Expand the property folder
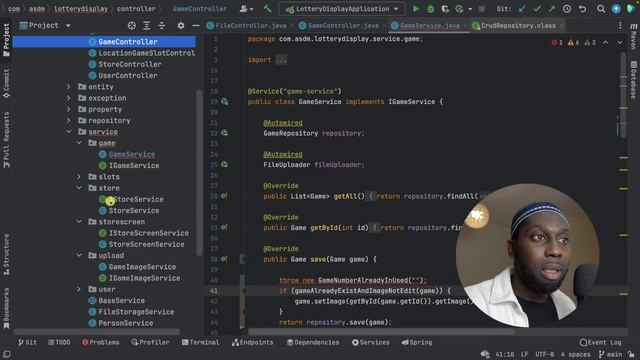This screenshot has width=640, height=360. [69, 109]
